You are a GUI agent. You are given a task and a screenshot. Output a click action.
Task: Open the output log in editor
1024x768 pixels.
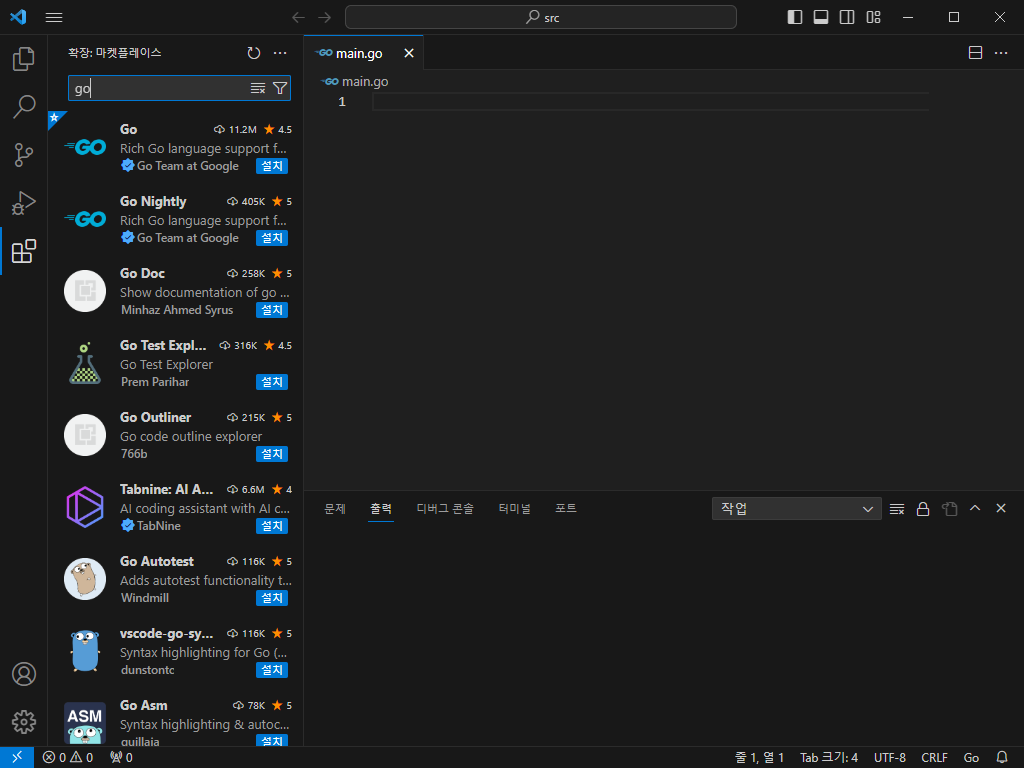pyautogui.click(x=949, y=509)
